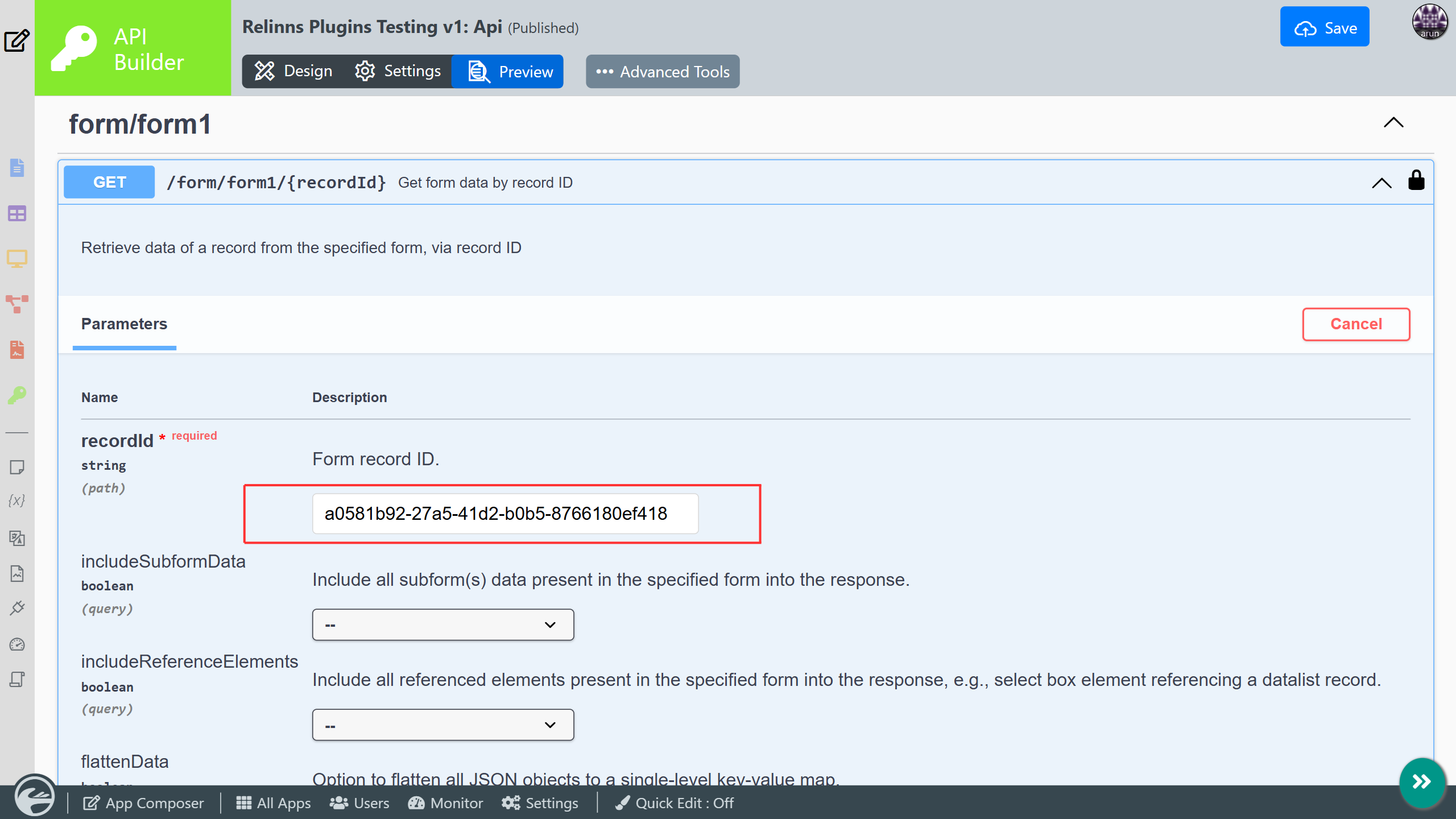This screenshot has height=819, width=1456.
Task: Click the Cancel button
Action: pos(1355,324)
